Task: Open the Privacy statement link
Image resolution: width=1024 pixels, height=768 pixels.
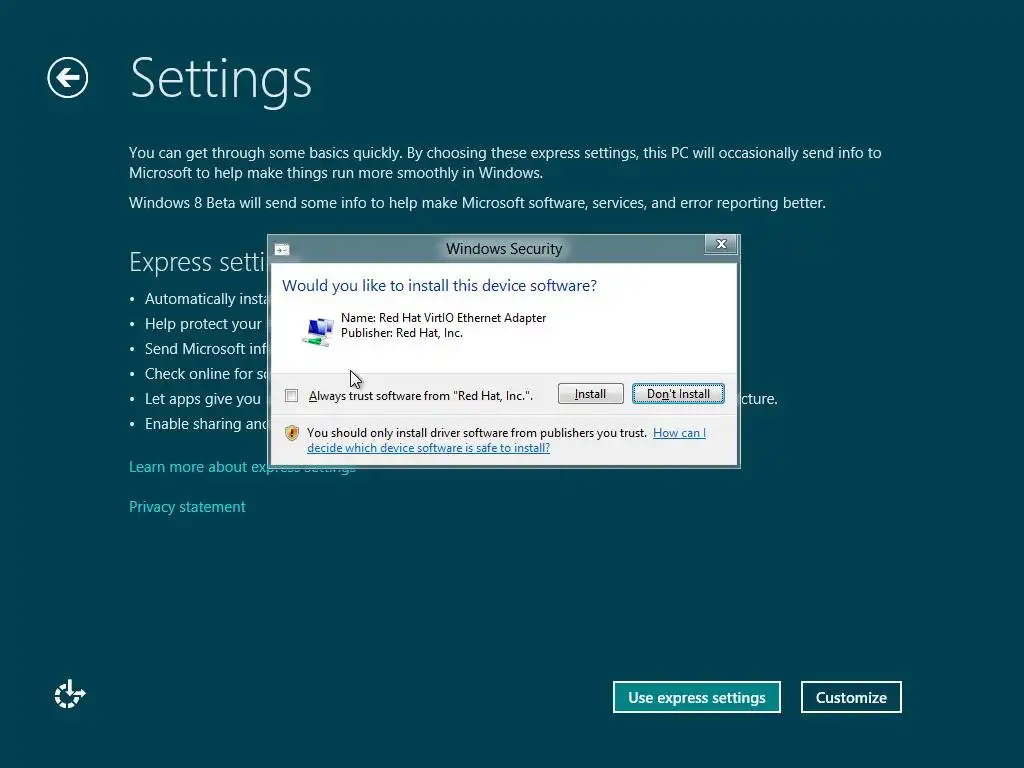Action: coord(187,507)
